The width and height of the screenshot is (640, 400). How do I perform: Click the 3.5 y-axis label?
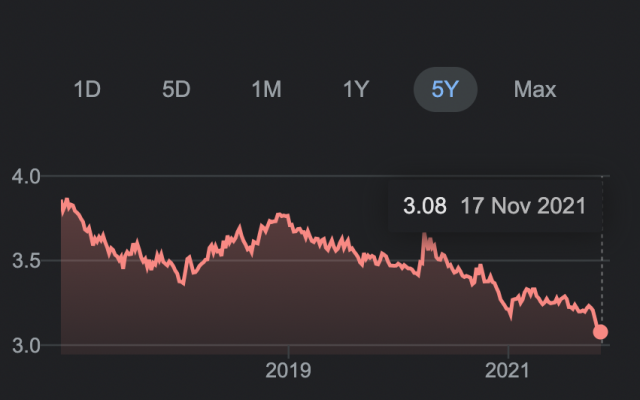(26, 261)
